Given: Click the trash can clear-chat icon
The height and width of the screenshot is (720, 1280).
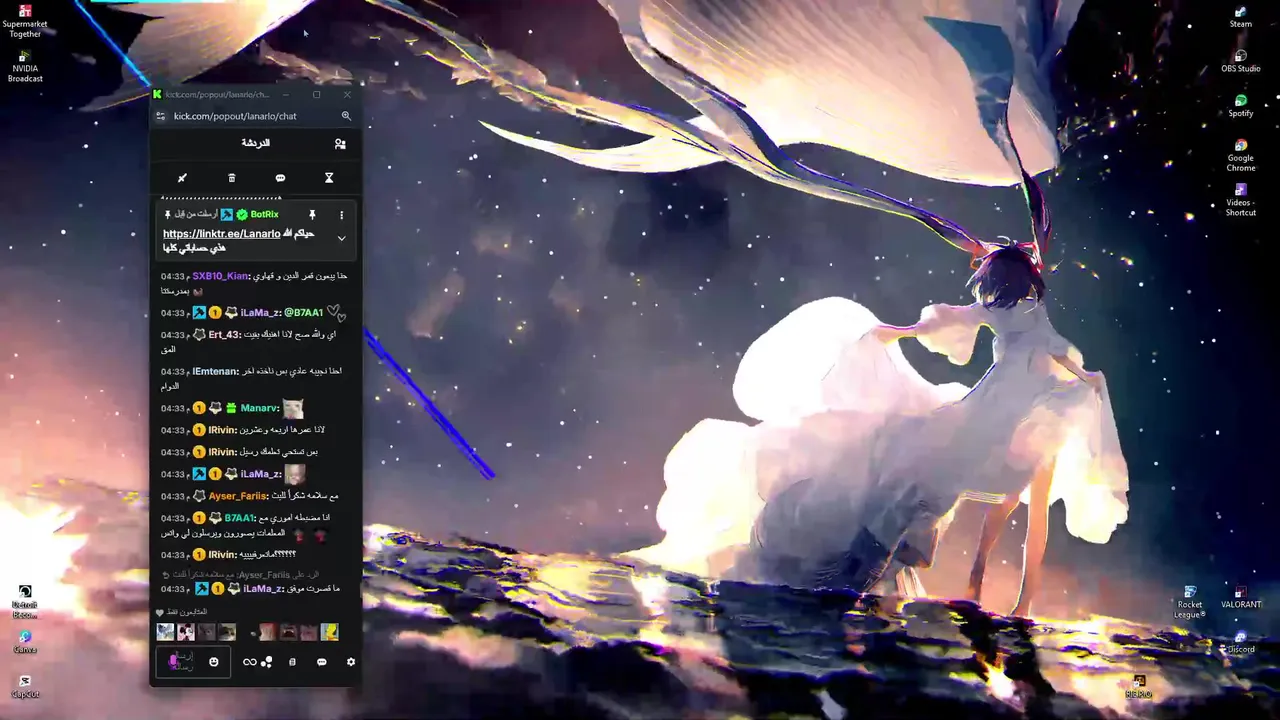Looking at the screenshot, I should click(x=231, y=178).
